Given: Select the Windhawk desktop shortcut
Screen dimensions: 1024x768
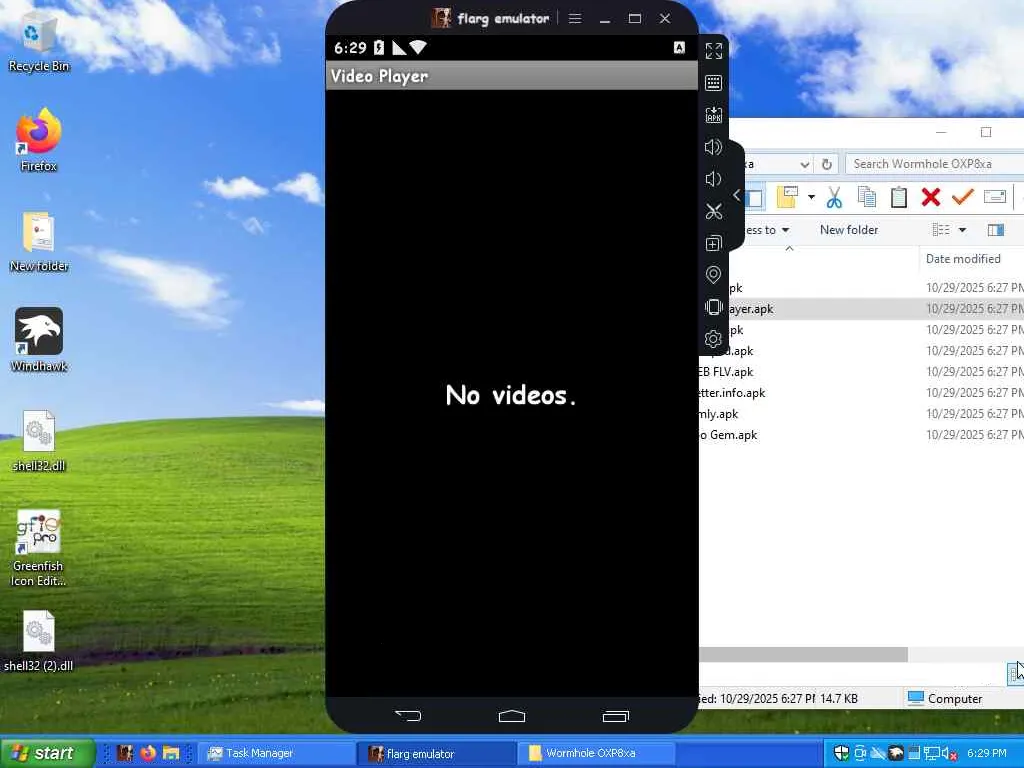Looking at the screenshot, I should [39, 340].
